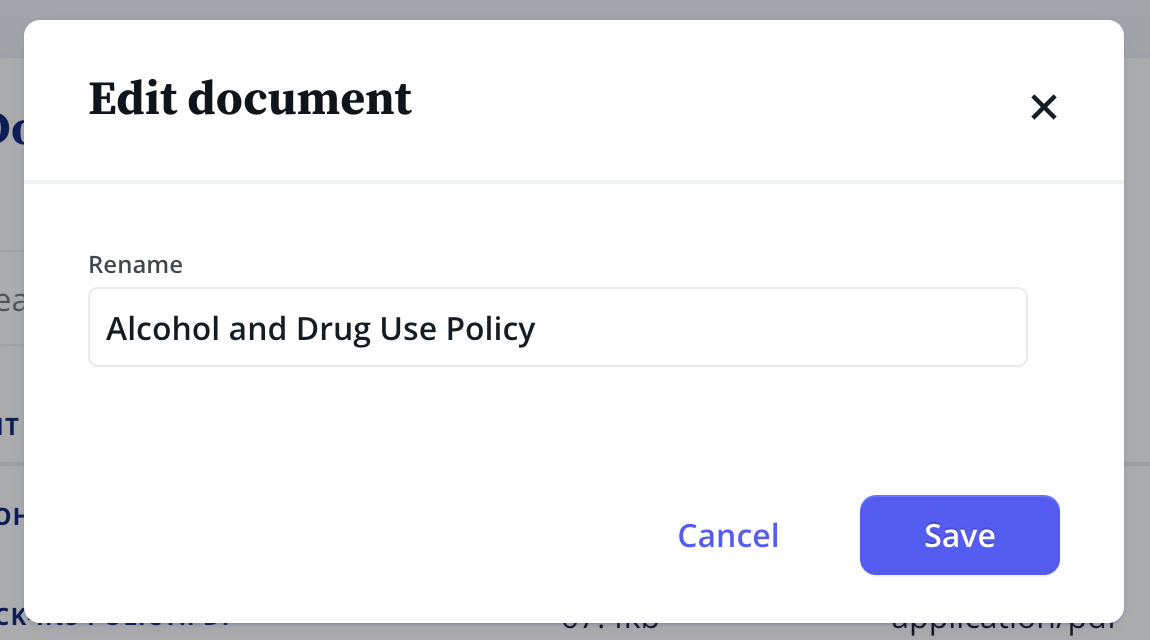The width and height of the screenshot is (1150, 640).
Task: Click the "Edit document" dialog heading
Action: tap(250, 99)
